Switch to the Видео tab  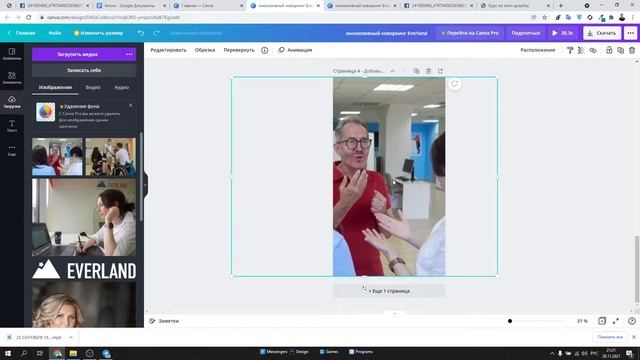[x=93, y=87]
